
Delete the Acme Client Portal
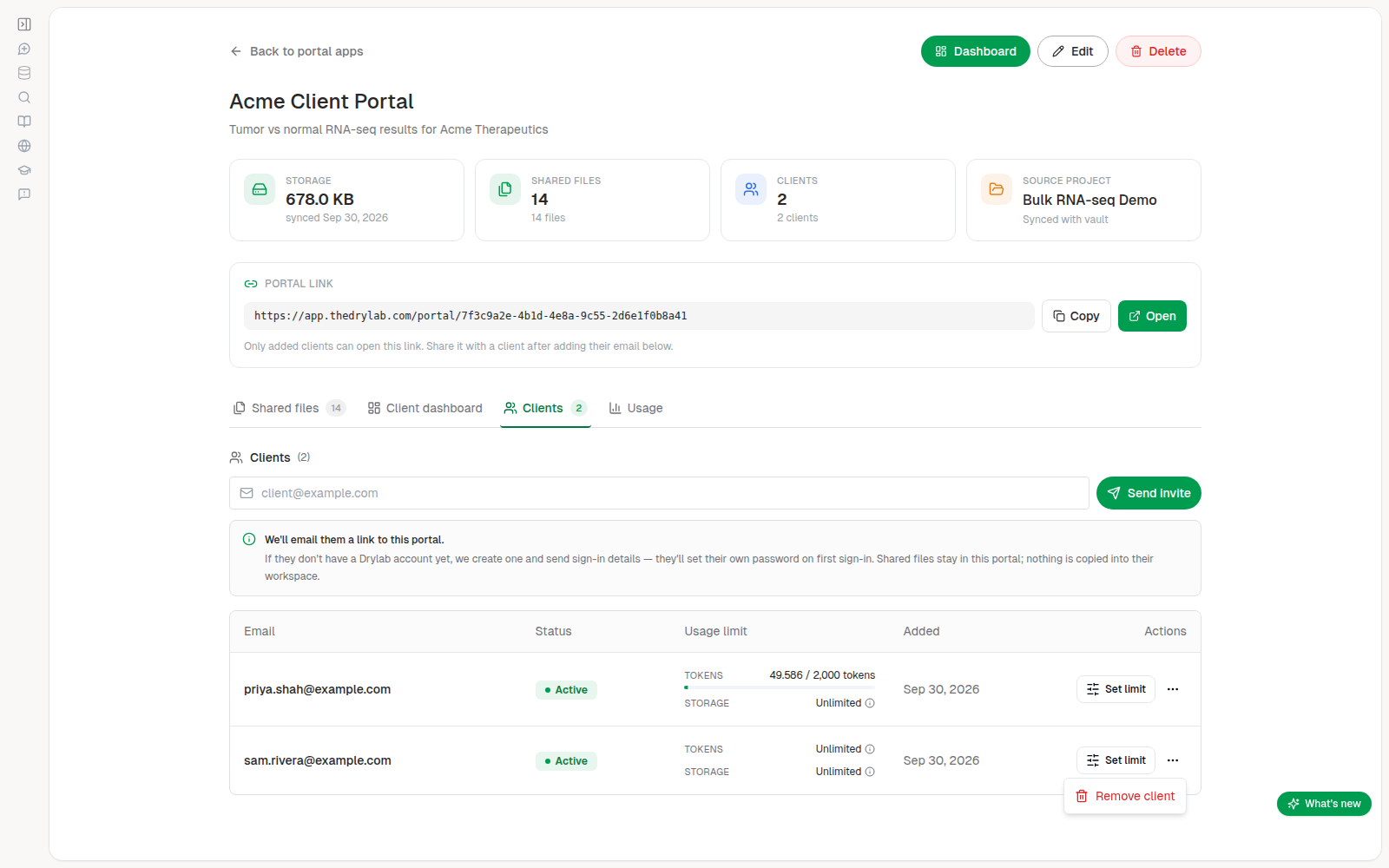tap(1158, 51)
